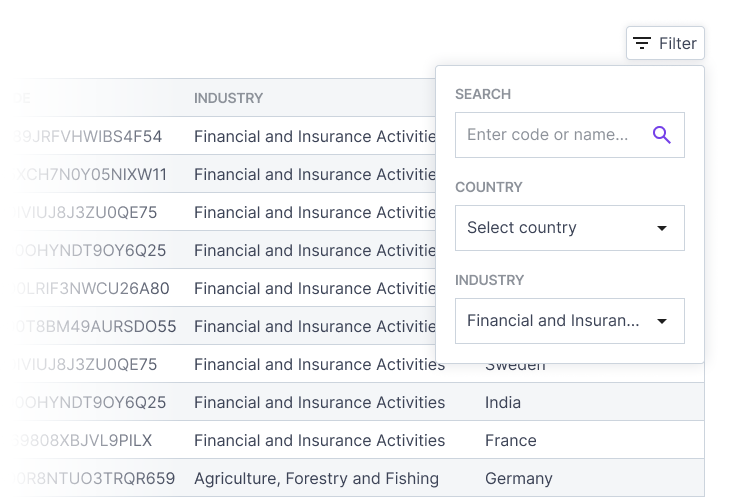Click the purple search magnifier icon
This screenshot has height=497, width=735.
click(662, 135)
